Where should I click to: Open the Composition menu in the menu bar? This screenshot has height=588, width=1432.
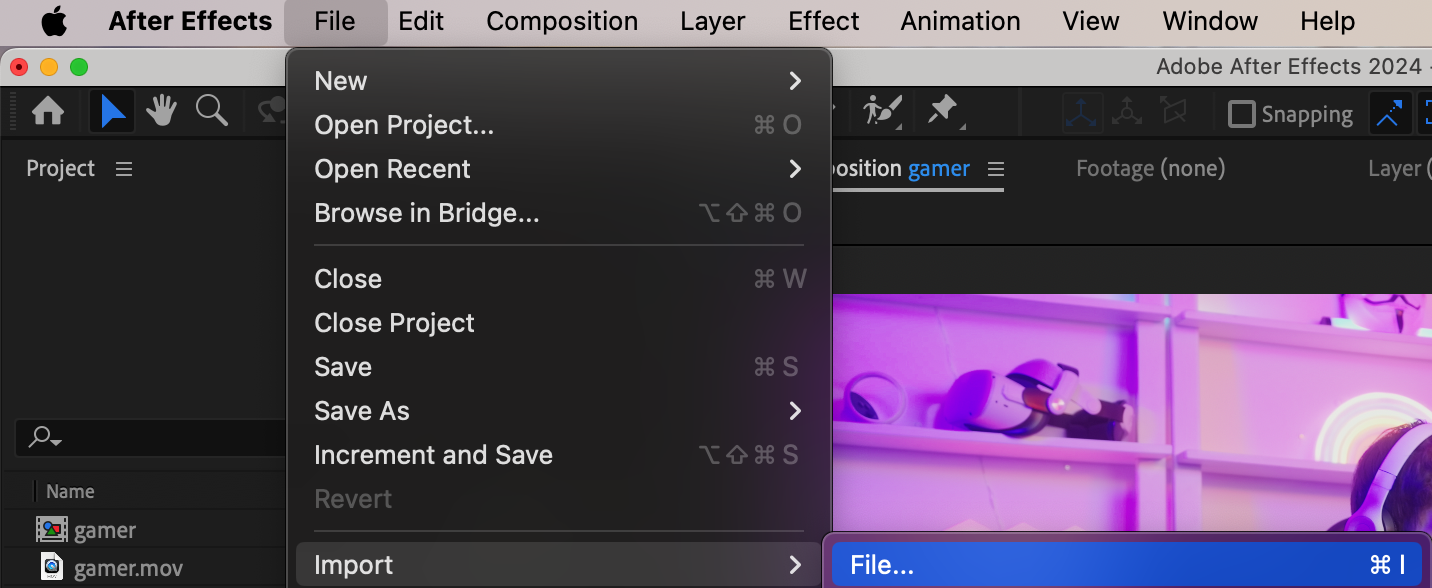[562, 21]
